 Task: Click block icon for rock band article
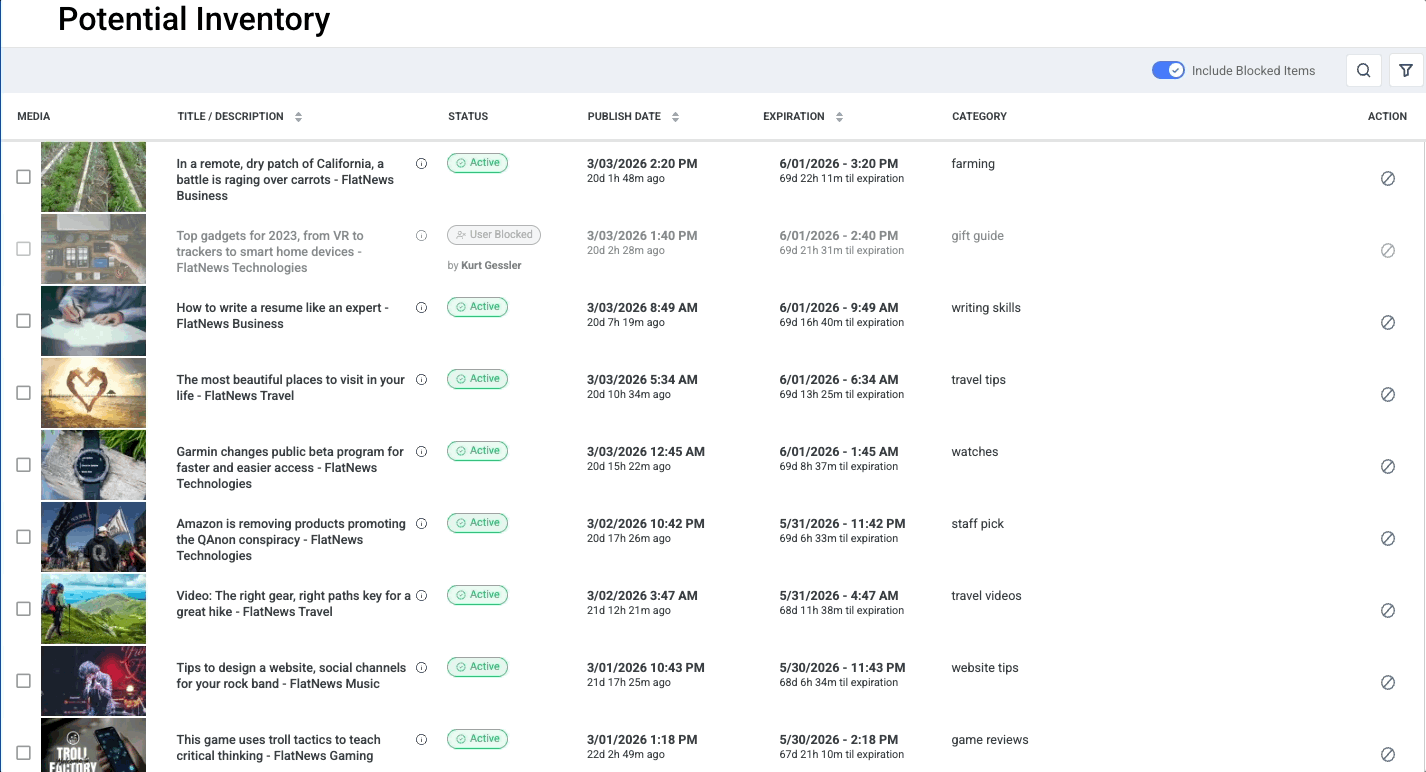click(1387, 683)
